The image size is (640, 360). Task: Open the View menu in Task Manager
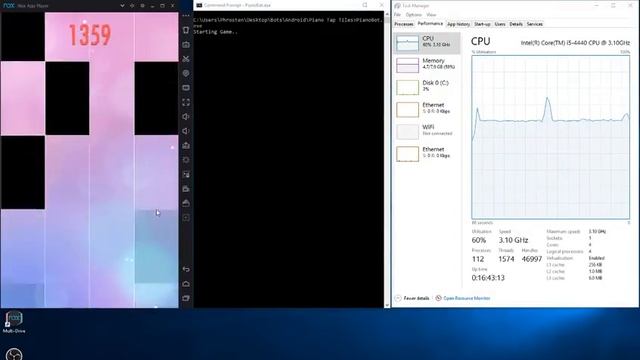coord(431,15)
